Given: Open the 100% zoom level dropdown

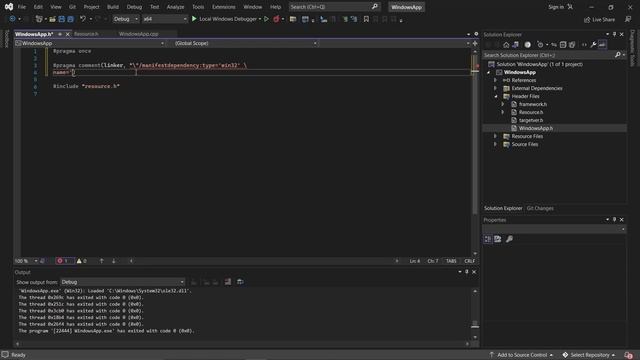Looking at the screenshot, I should pos(26,261).
